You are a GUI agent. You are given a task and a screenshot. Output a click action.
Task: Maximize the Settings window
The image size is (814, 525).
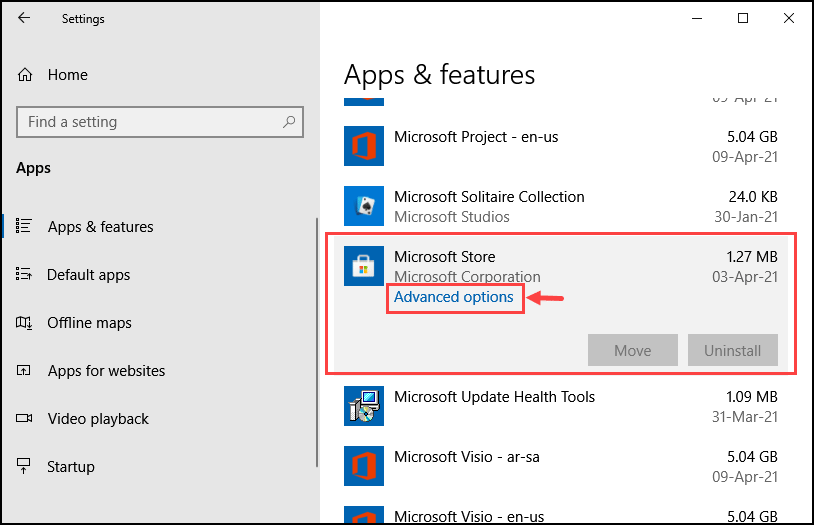743,18
